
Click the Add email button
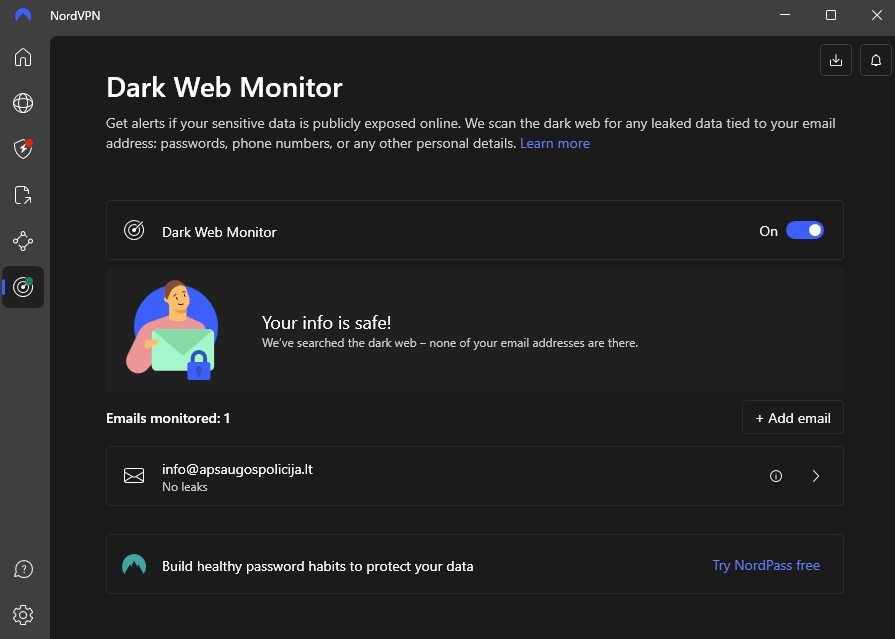click(792, 417)
